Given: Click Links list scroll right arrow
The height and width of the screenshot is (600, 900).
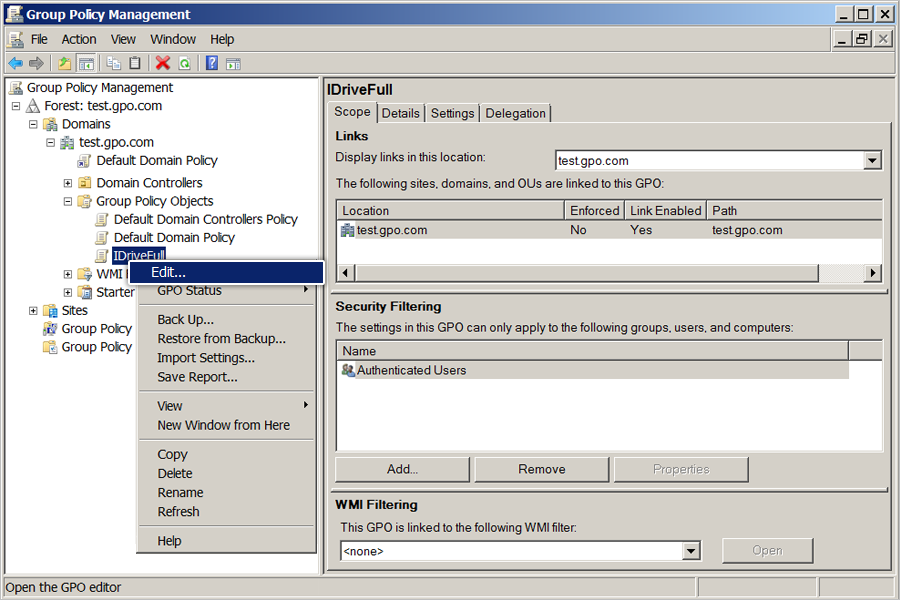Looking at the screenshot, I should [873, 273].
